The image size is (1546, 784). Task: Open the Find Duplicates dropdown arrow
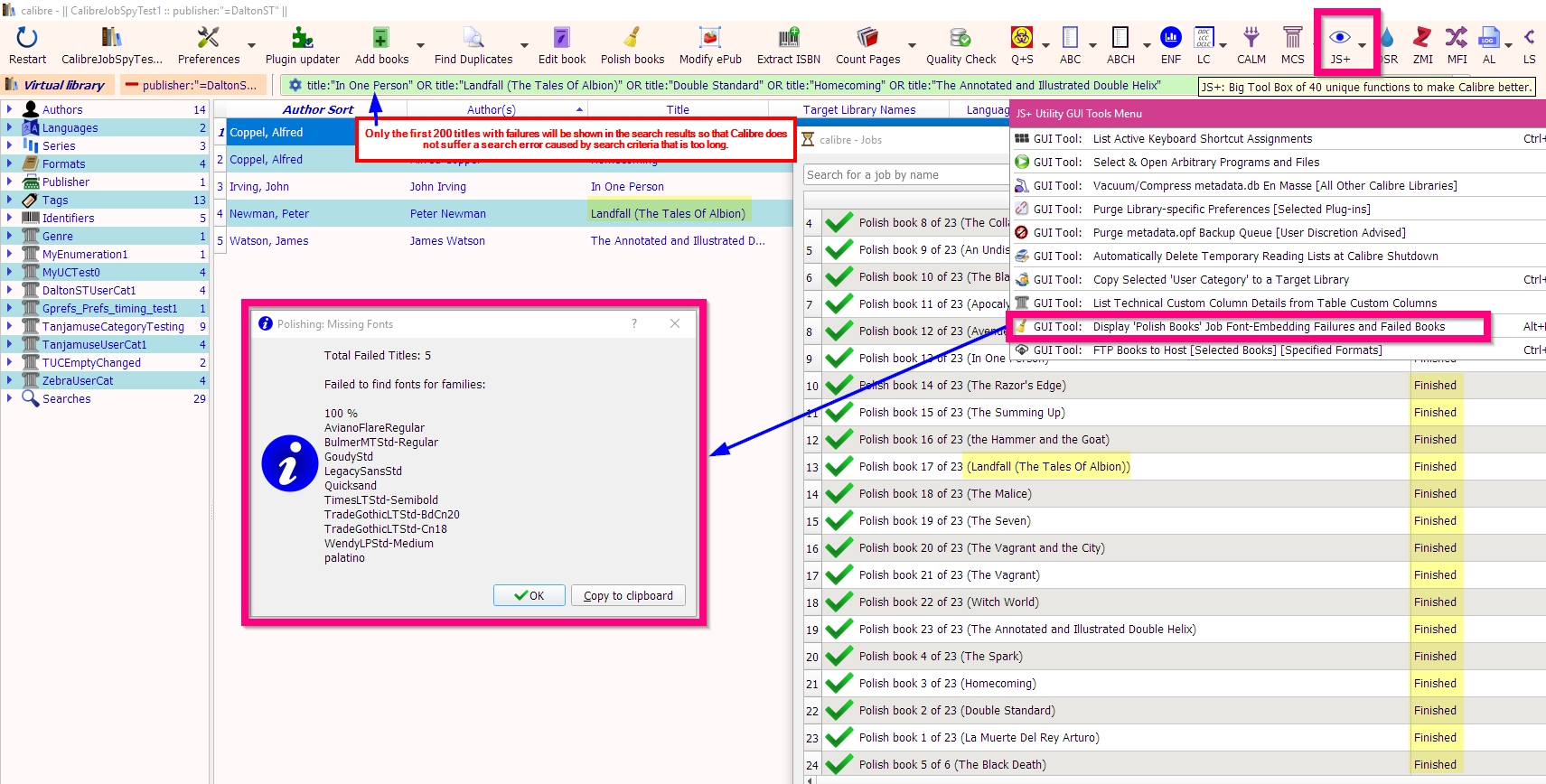tap(524, 45)
